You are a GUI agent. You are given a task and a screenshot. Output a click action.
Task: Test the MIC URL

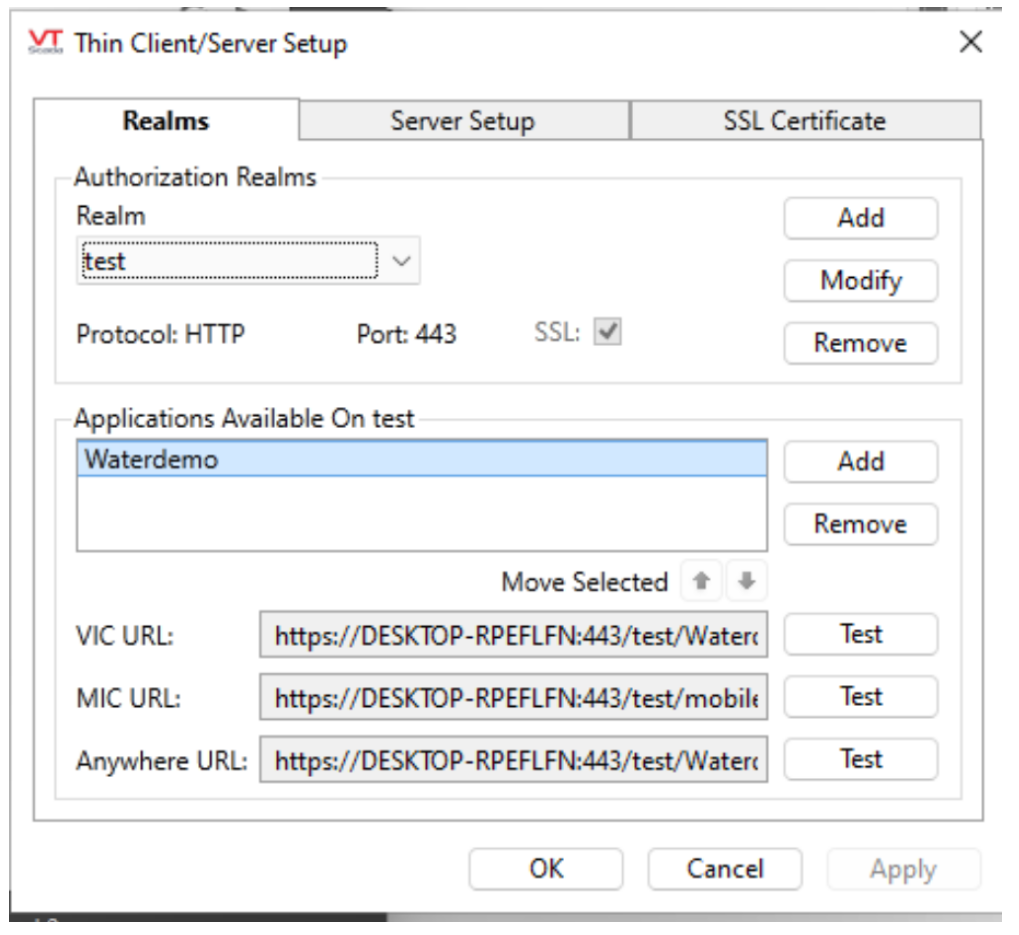click(860, 697)
